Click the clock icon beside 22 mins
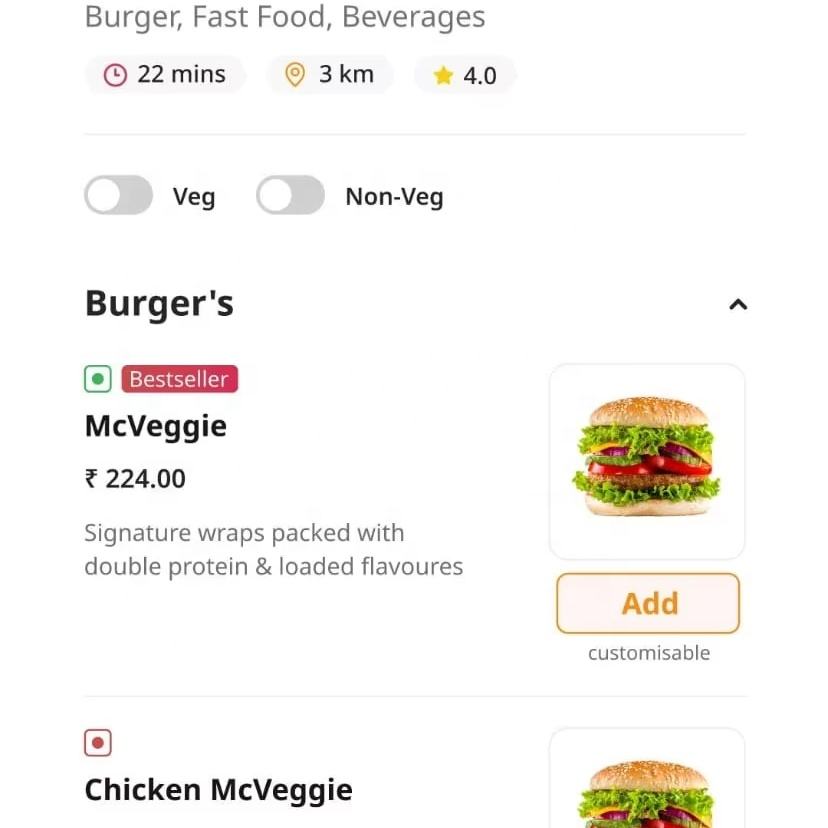Viewport: 828px width, 828px height. [x=116, y=75]
